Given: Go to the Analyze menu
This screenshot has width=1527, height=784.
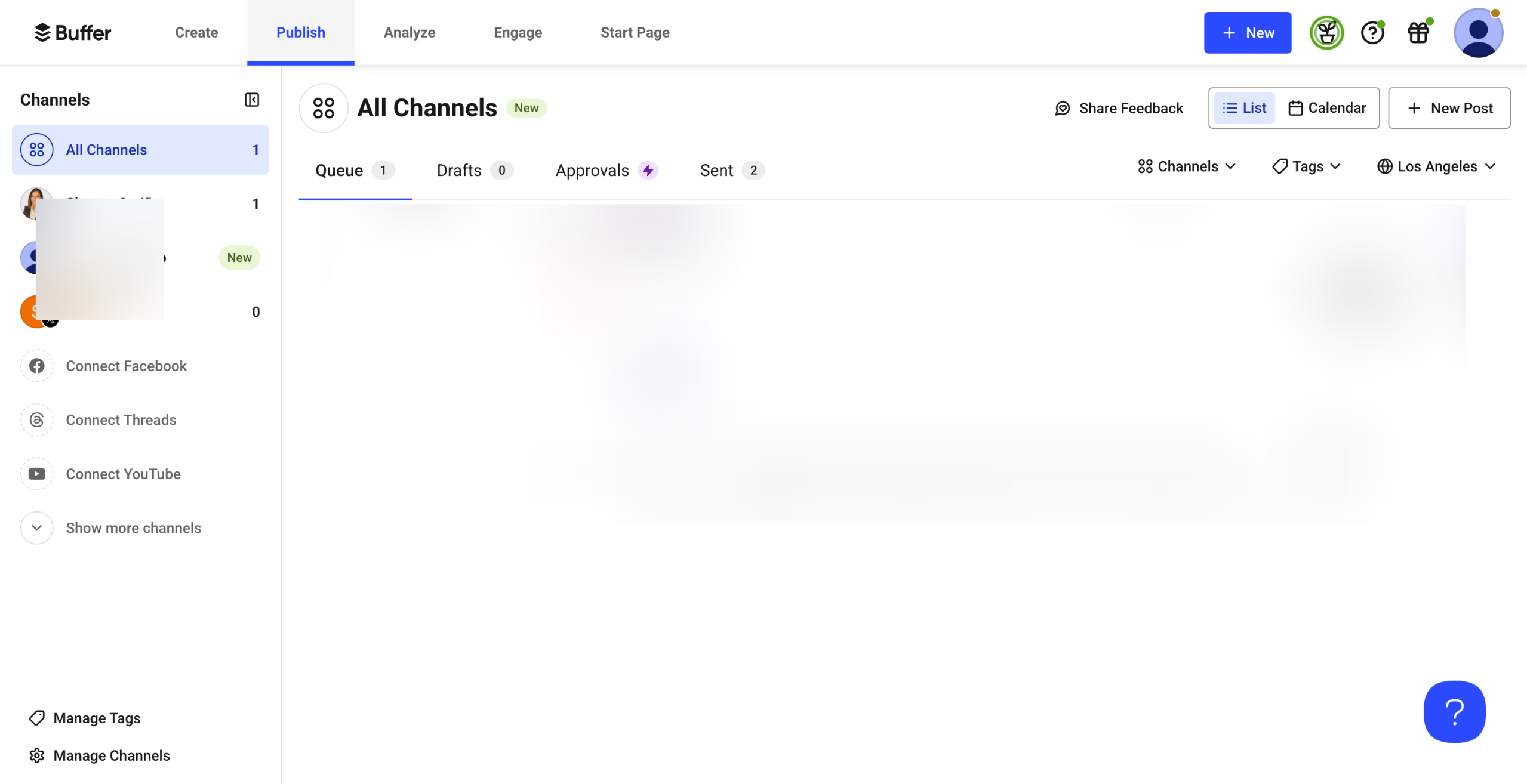Looking at the screenshot, I should pyautogui.click(x=410, y=33).
